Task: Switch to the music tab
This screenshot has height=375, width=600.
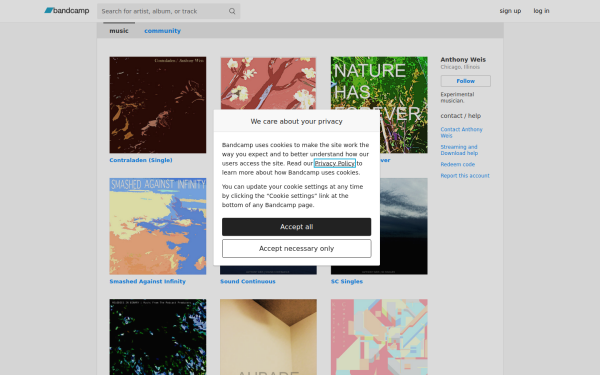Action: (x=119, y=31)
